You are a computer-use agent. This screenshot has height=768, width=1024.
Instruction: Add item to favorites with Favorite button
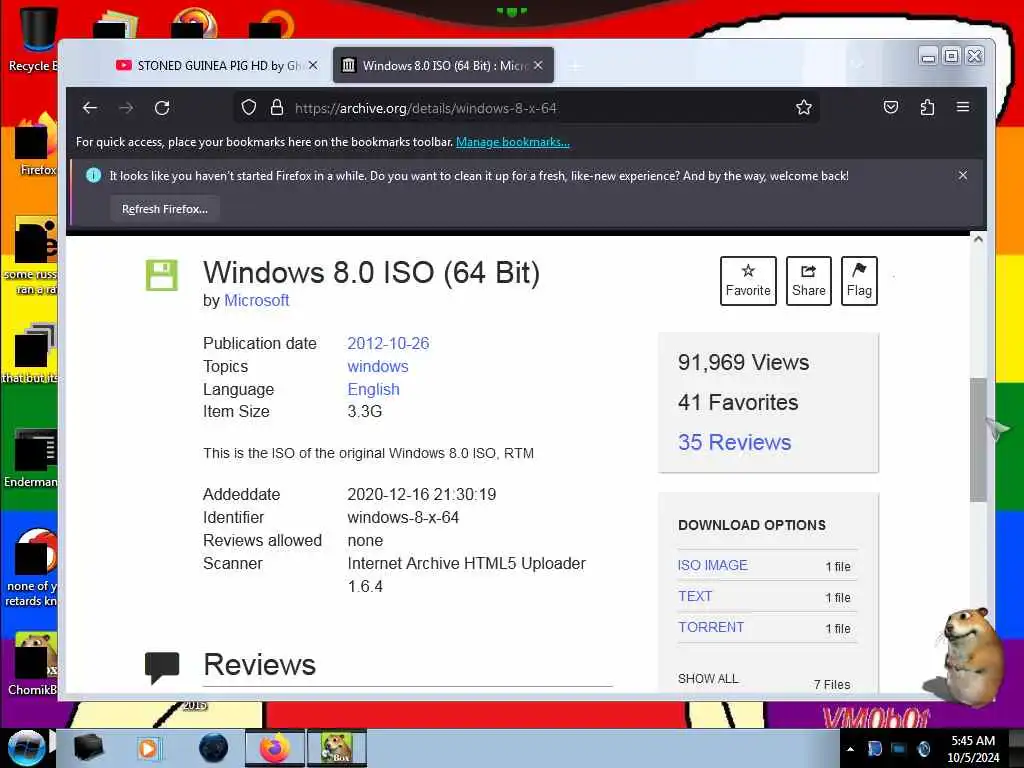tap(748, 281)
